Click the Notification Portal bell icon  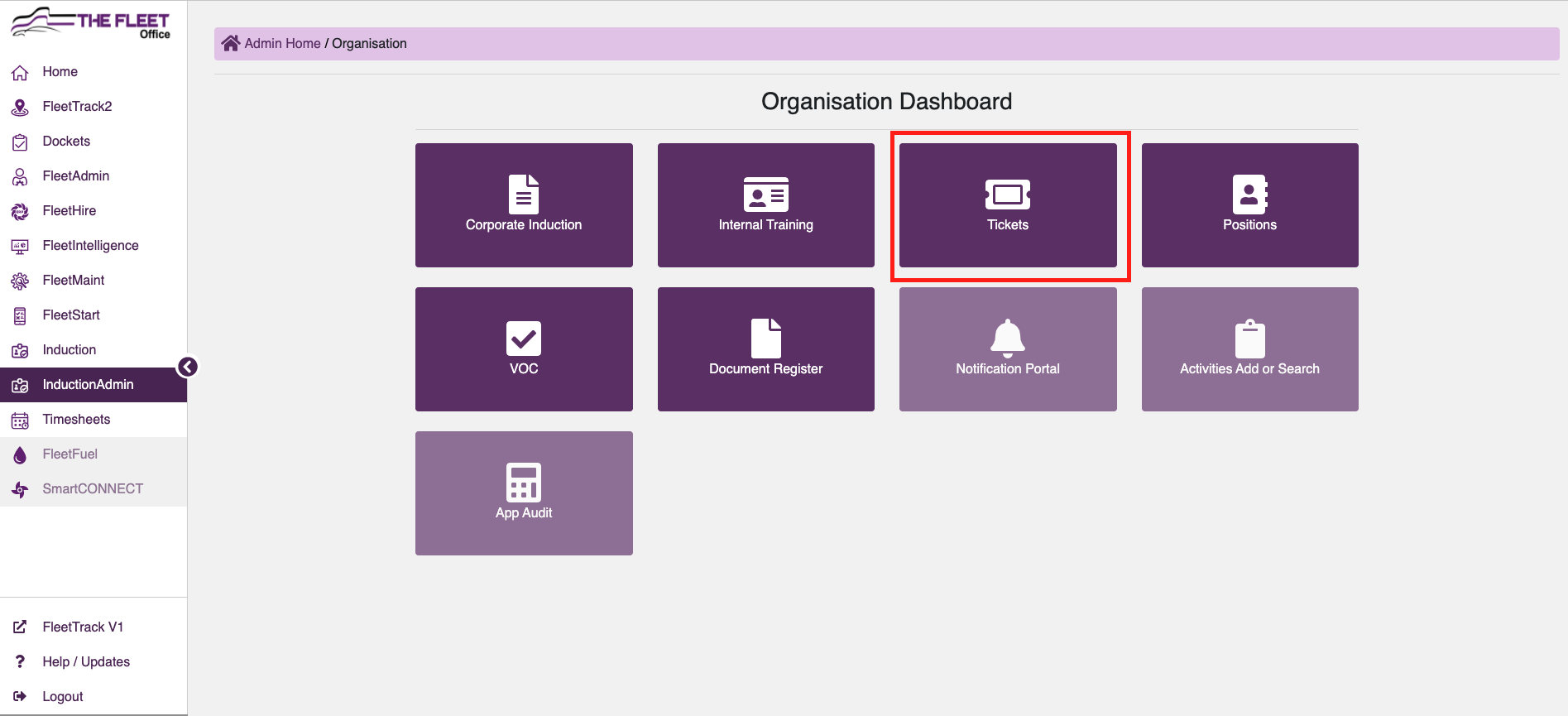pyautogui.click(x=1008, y=339)
